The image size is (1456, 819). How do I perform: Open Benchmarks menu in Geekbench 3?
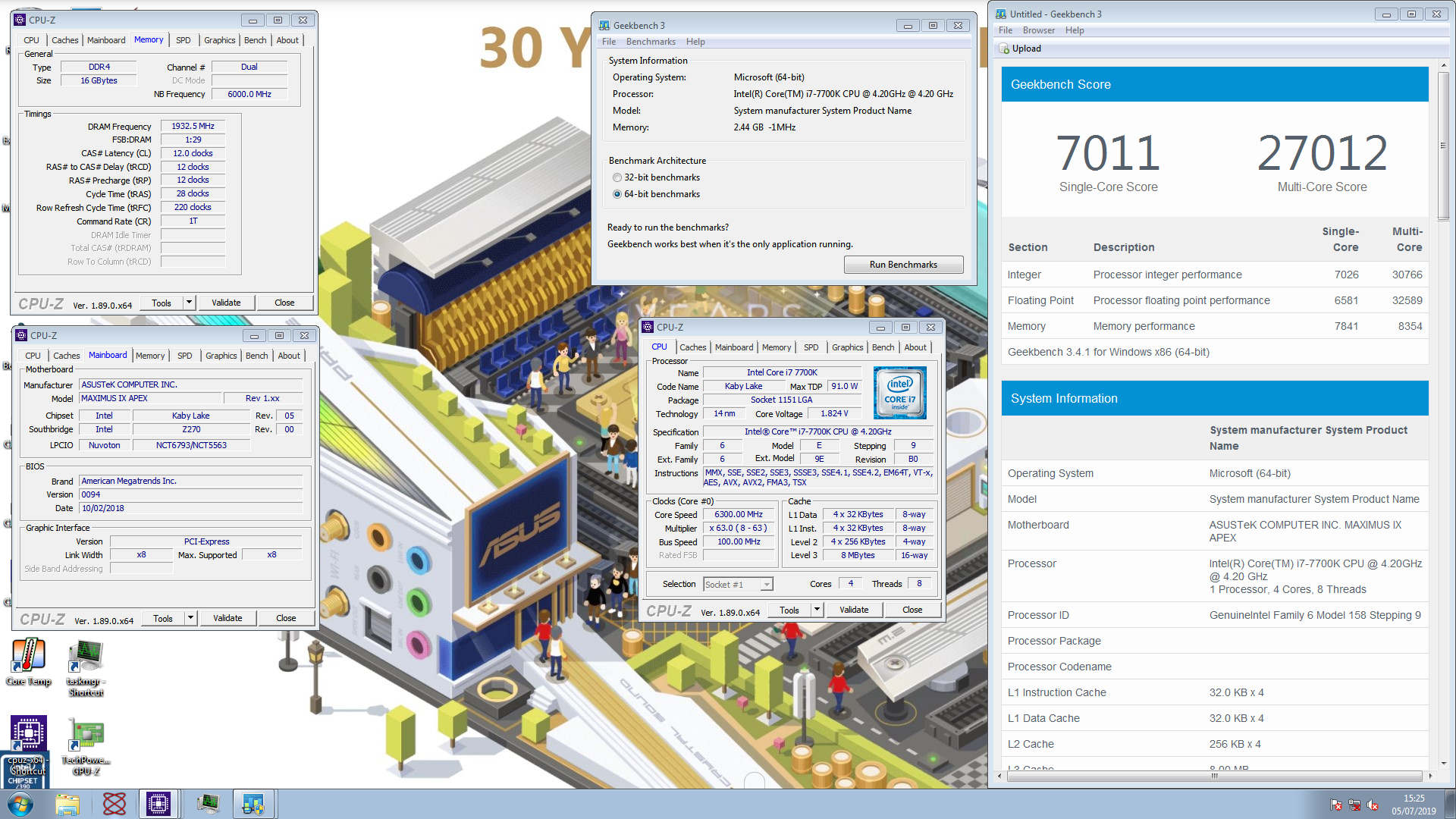(651, 42)
